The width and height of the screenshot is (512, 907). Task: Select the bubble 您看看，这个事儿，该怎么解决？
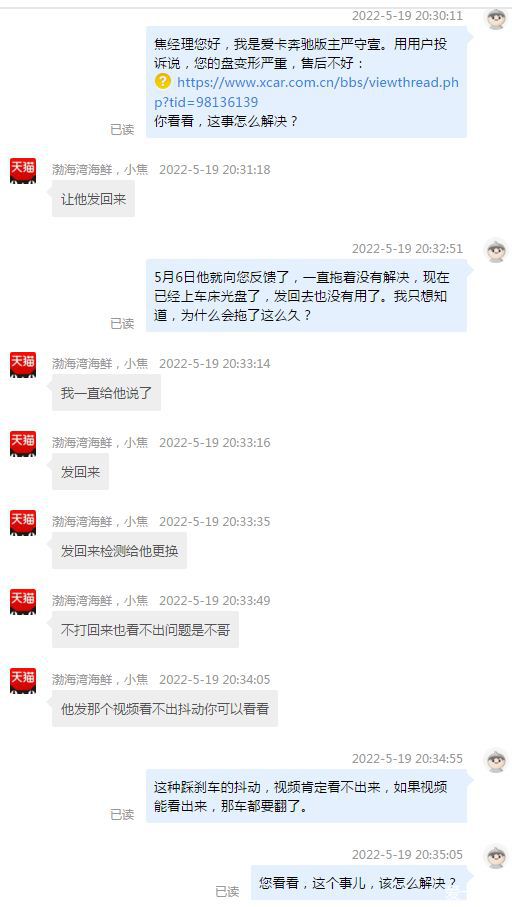(358, 883)
